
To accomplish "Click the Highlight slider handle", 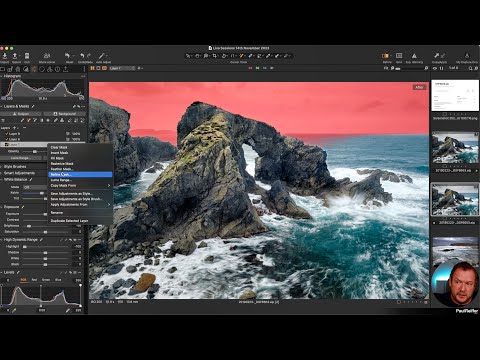I will (25, 247).
